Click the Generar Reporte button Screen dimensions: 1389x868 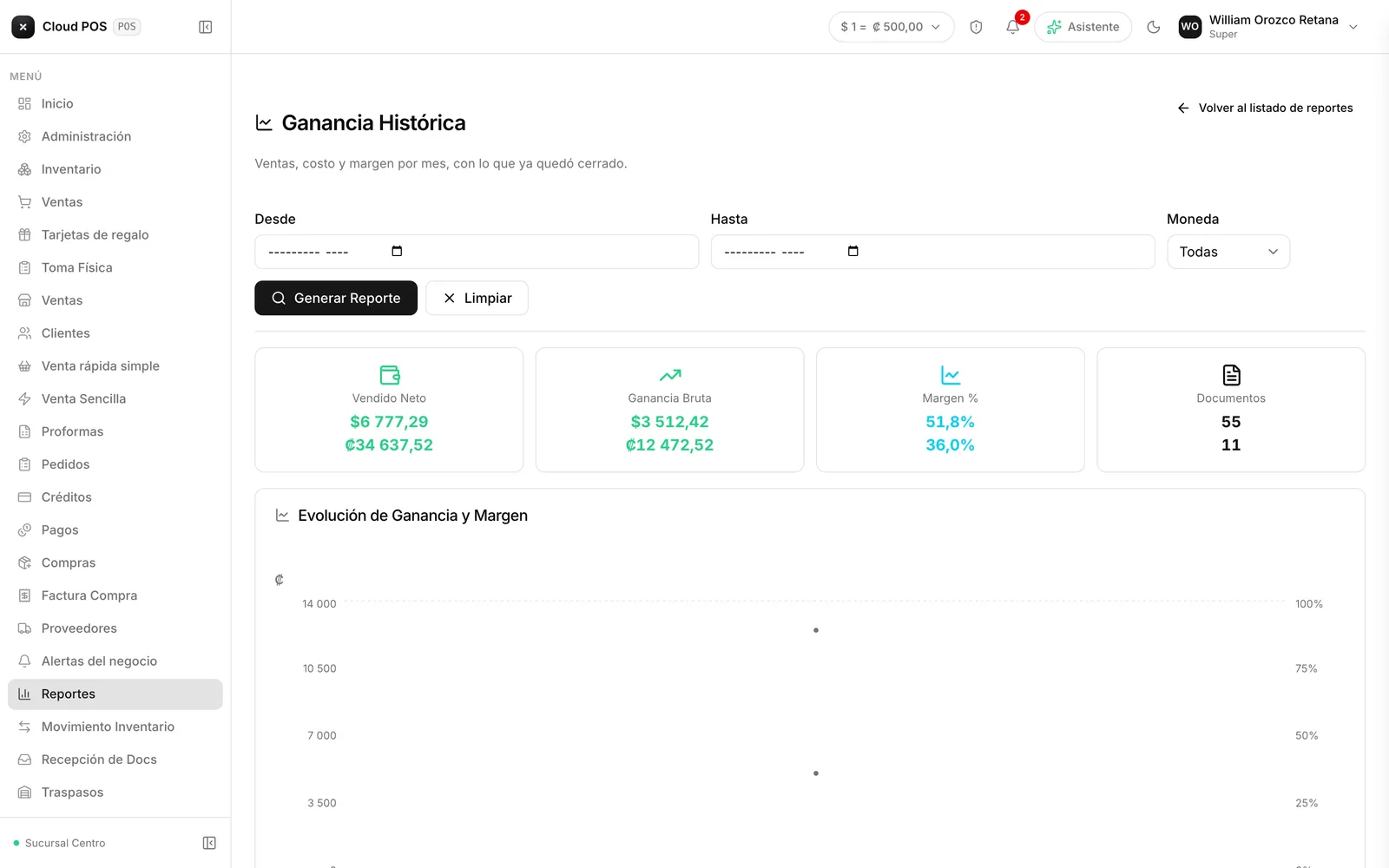(336, 298)
